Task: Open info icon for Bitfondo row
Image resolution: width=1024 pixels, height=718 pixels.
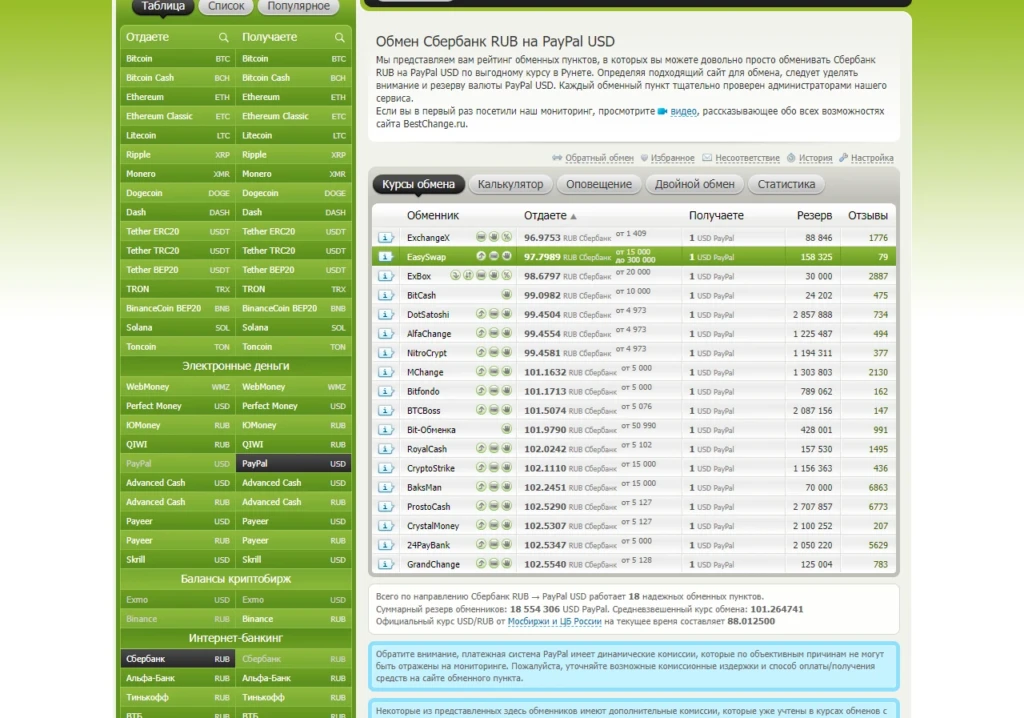Action: tap(385, 391)
